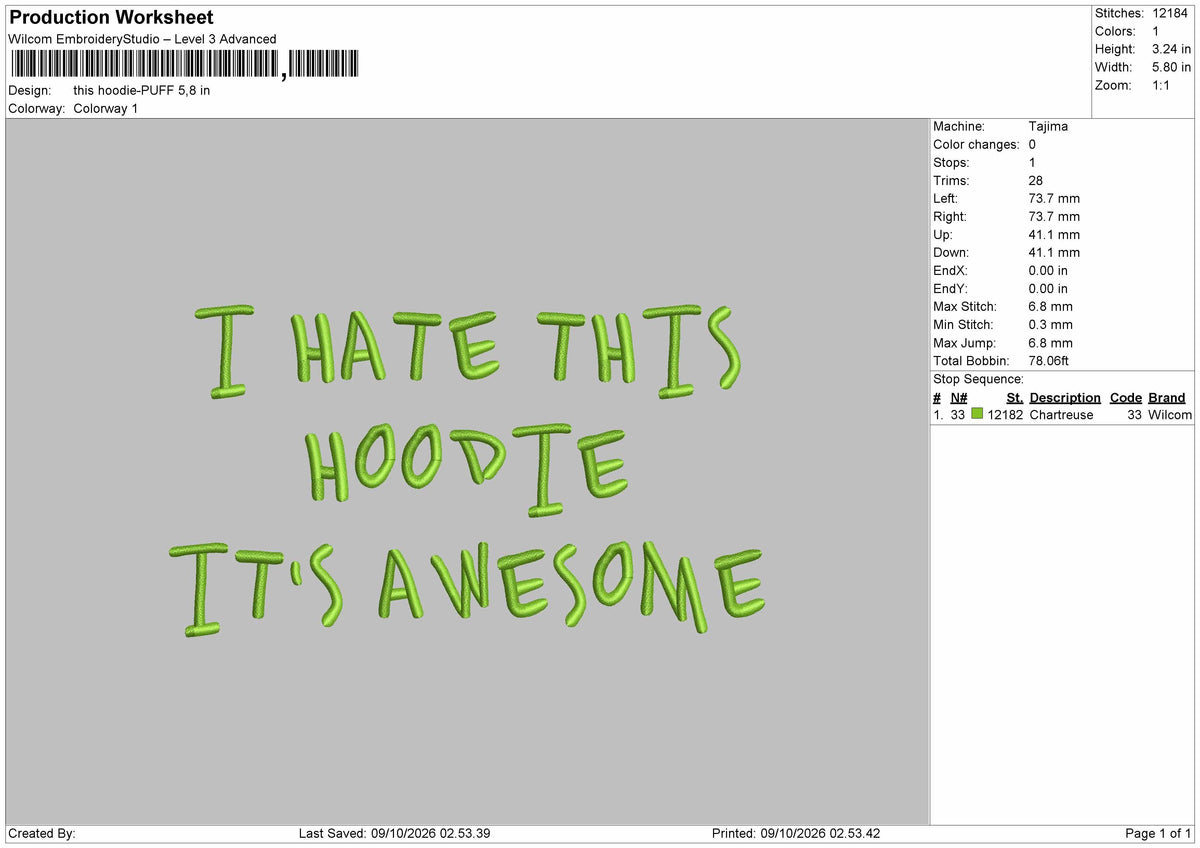Select the 'Production Worksheet' title
The height and width of the screenshot is (848, 1200).
(111, 18)
